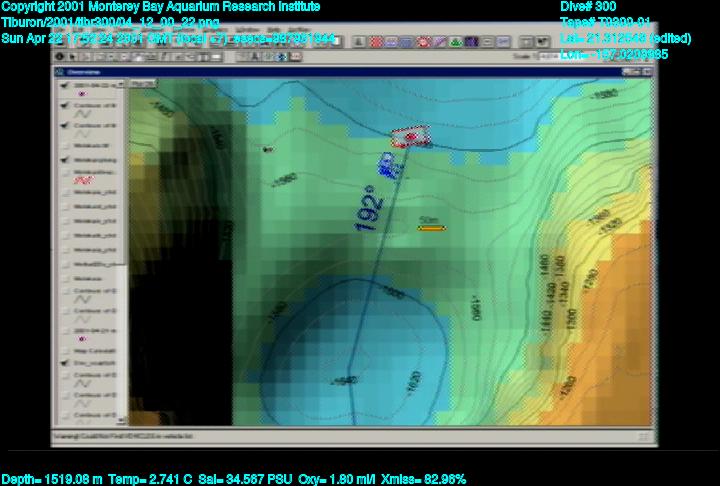The image size is (720, 486).
Task: Click the green tree-shaped toolbar icon
Action: [455, 43]
